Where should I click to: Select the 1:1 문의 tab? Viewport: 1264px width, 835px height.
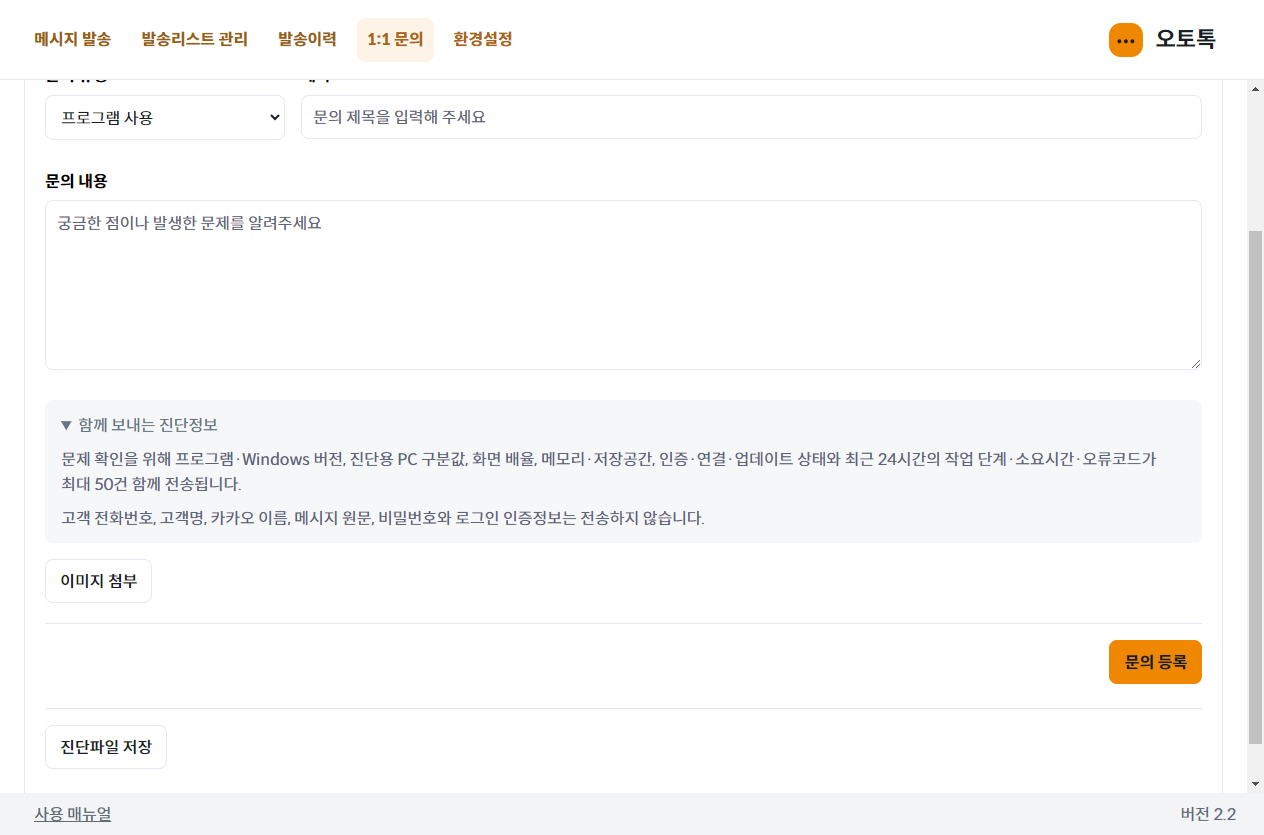click(395, 40)
